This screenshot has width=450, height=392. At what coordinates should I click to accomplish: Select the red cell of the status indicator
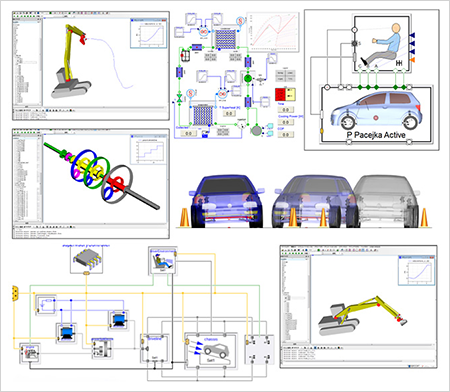(x=280, y=94)
